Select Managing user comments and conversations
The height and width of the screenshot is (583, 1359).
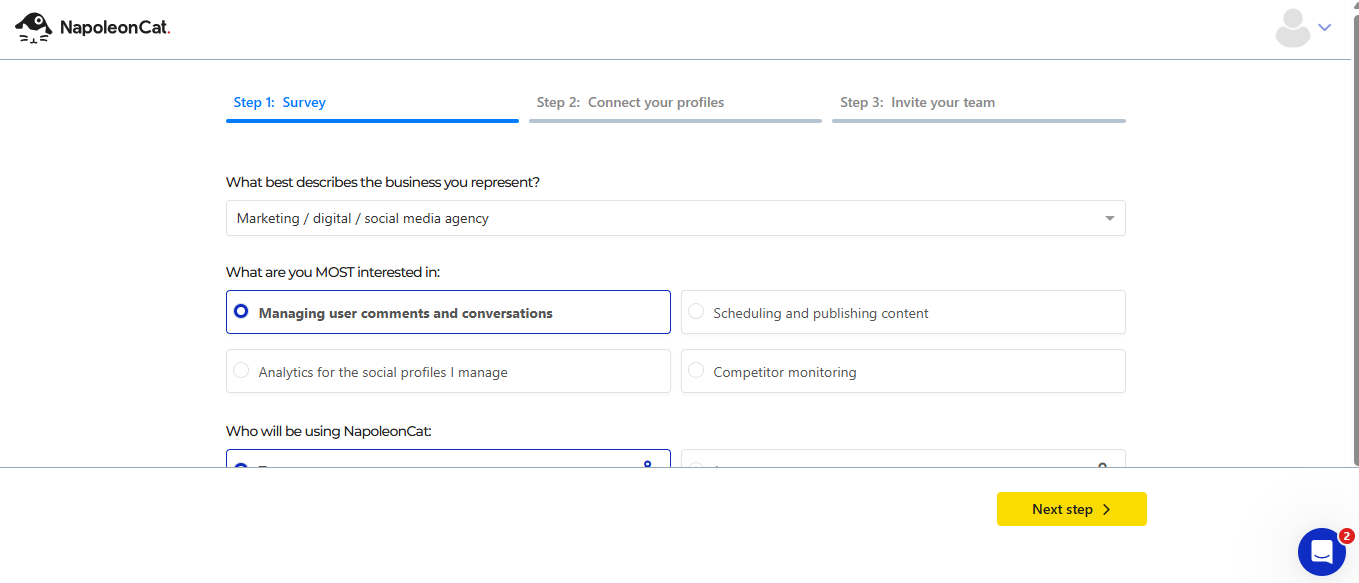[448, 312]
